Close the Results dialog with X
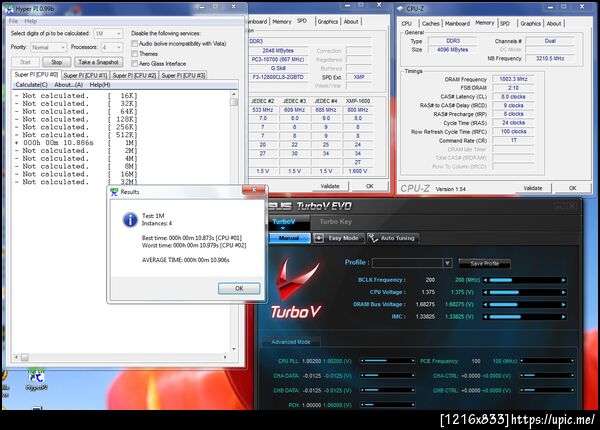 pos(254,190)
